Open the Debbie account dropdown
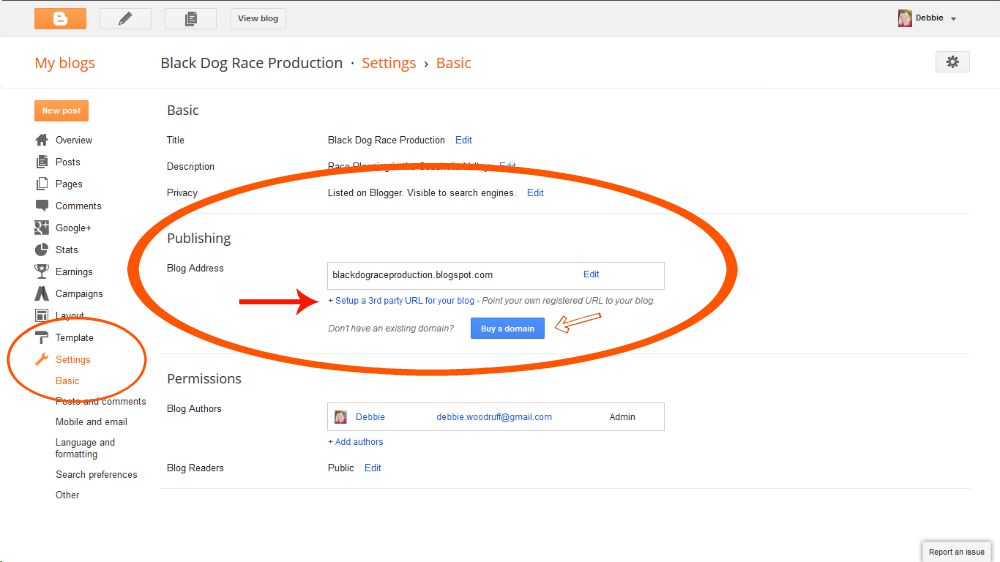This screenshot has width=1000, height=562. (x=935, y=18)
